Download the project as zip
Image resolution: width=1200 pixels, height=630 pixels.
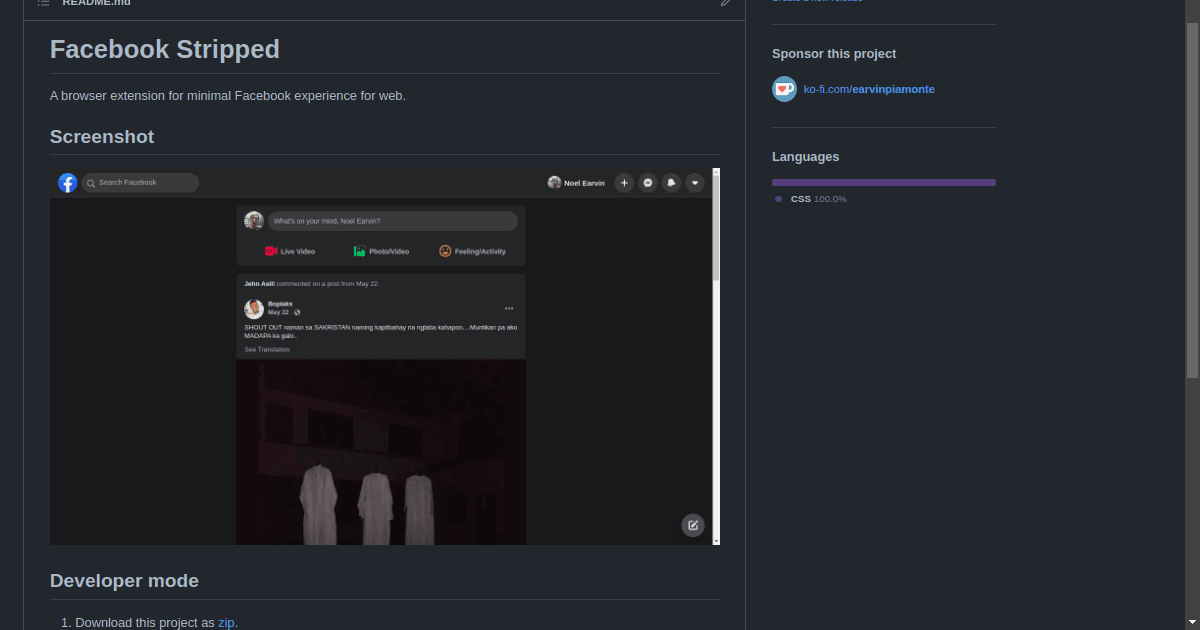coord(226,622)
